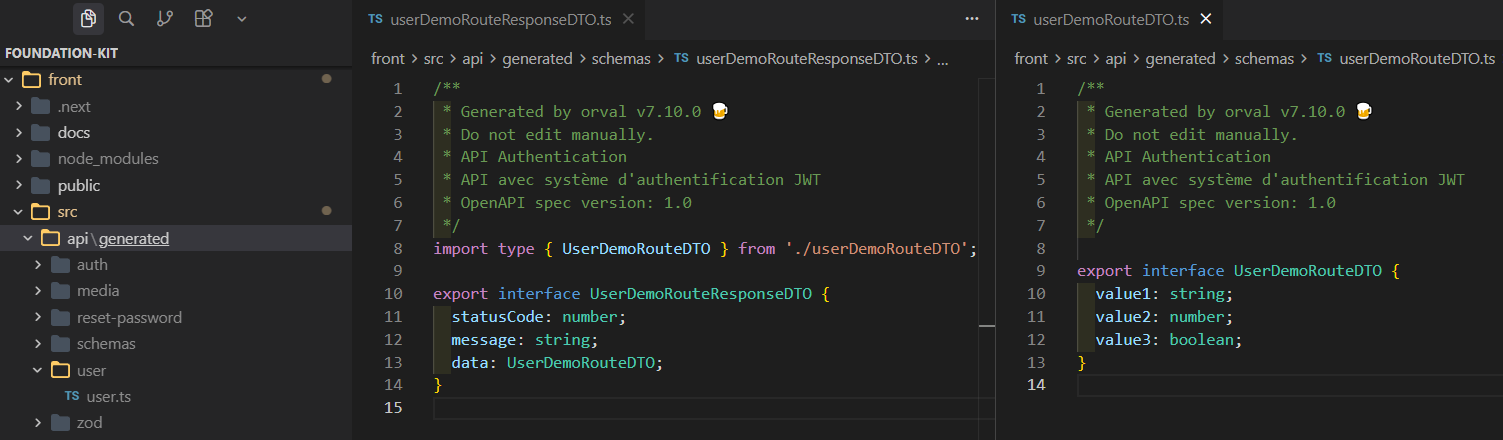Image resolution: width=1503 pixels, height=440 pixels.
Task: Collapse the api\generated folder chevron
Action: [x=28, y=238]
